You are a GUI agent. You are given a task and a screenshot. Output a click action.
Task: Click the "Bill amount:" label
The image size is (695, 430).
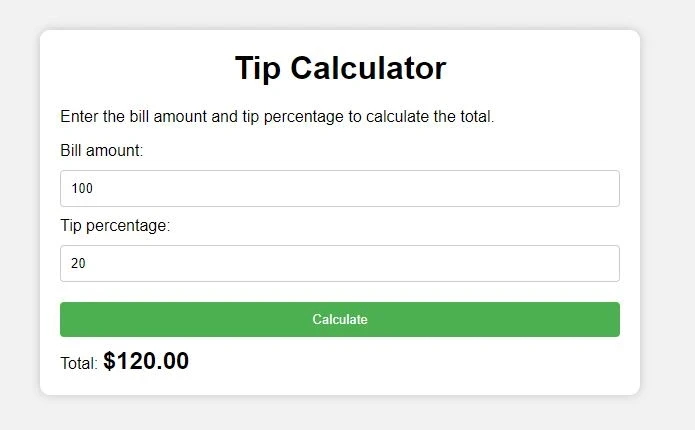click(102, 151)
